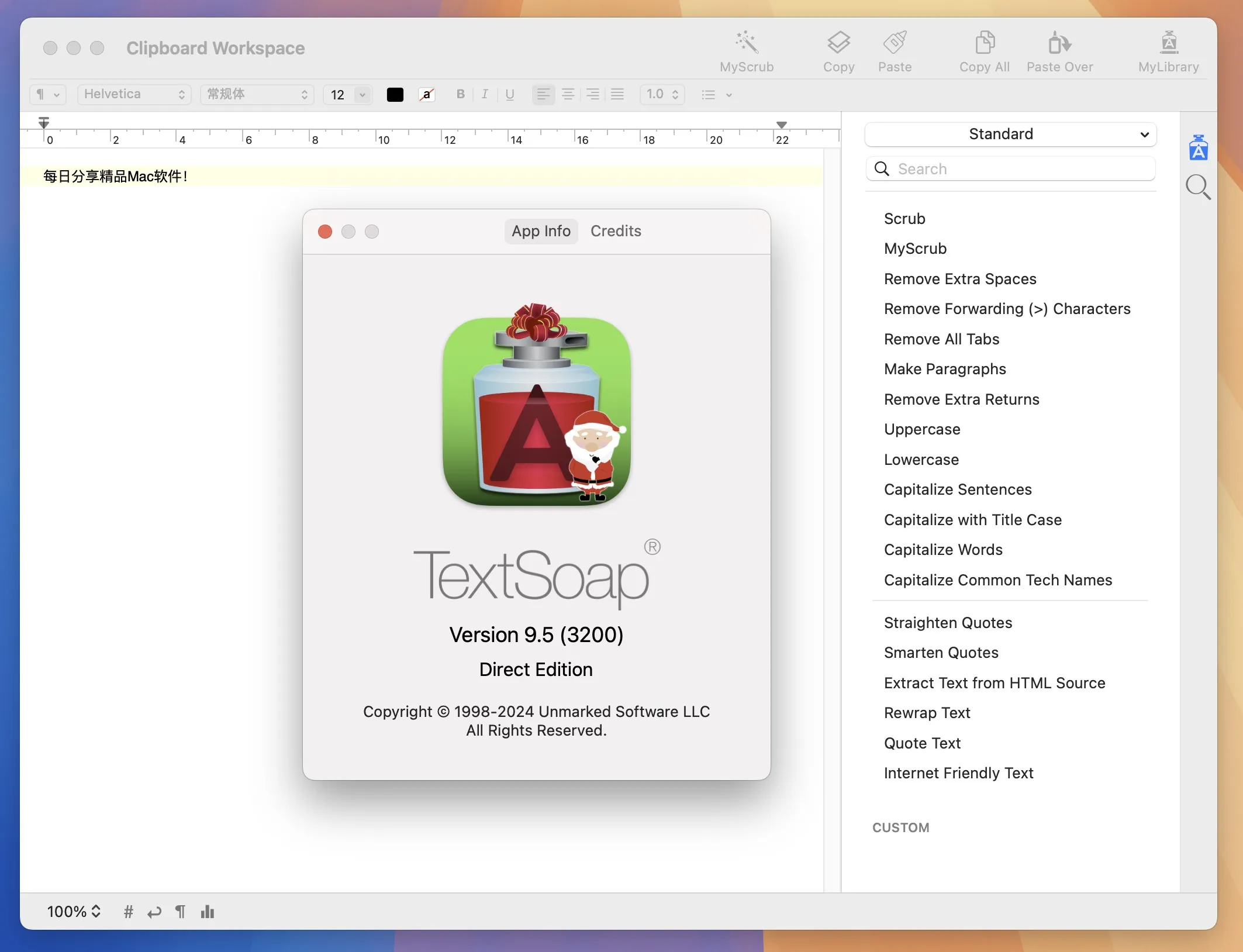Apply Internet Friendly Text cleaner
The width and height of the screenshot is (1243, 952).
click(x=959, y=773)
